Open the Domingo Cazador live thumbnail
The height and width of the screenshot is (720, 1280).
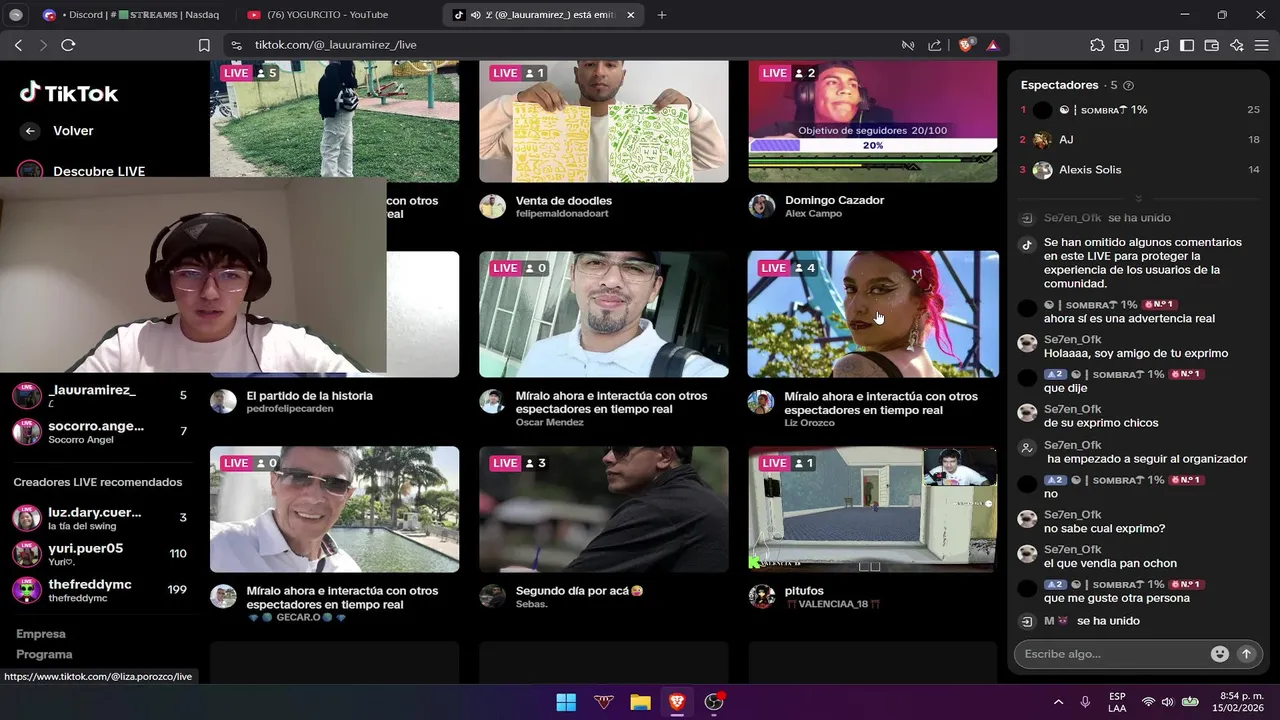point(872,121)
